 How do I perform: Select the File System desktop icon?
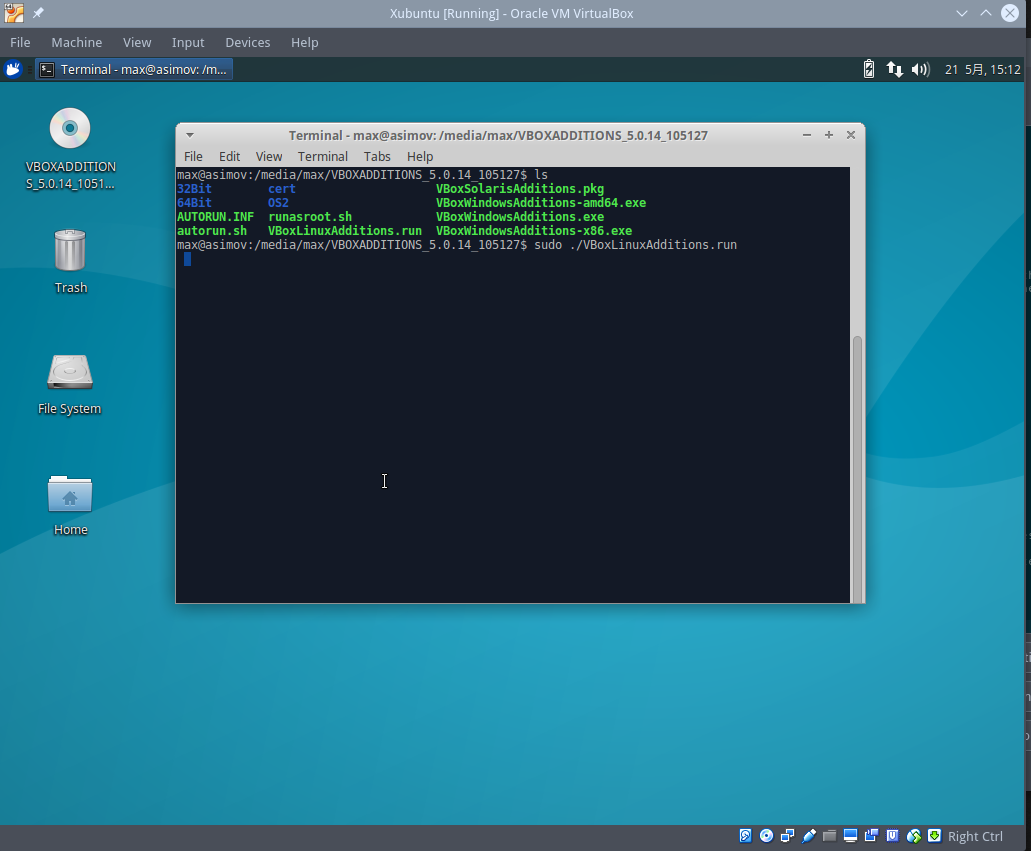70,385
